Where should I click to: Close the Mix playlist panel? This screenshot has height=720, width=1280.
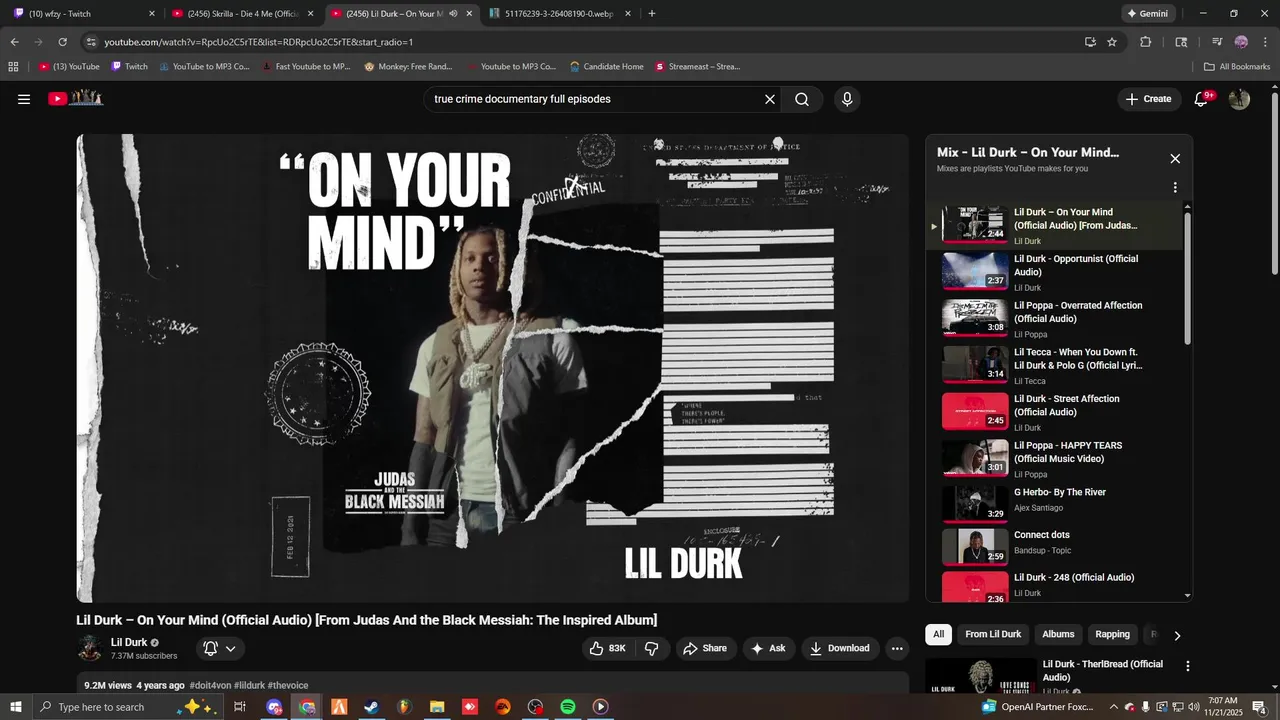(1175, 159)
